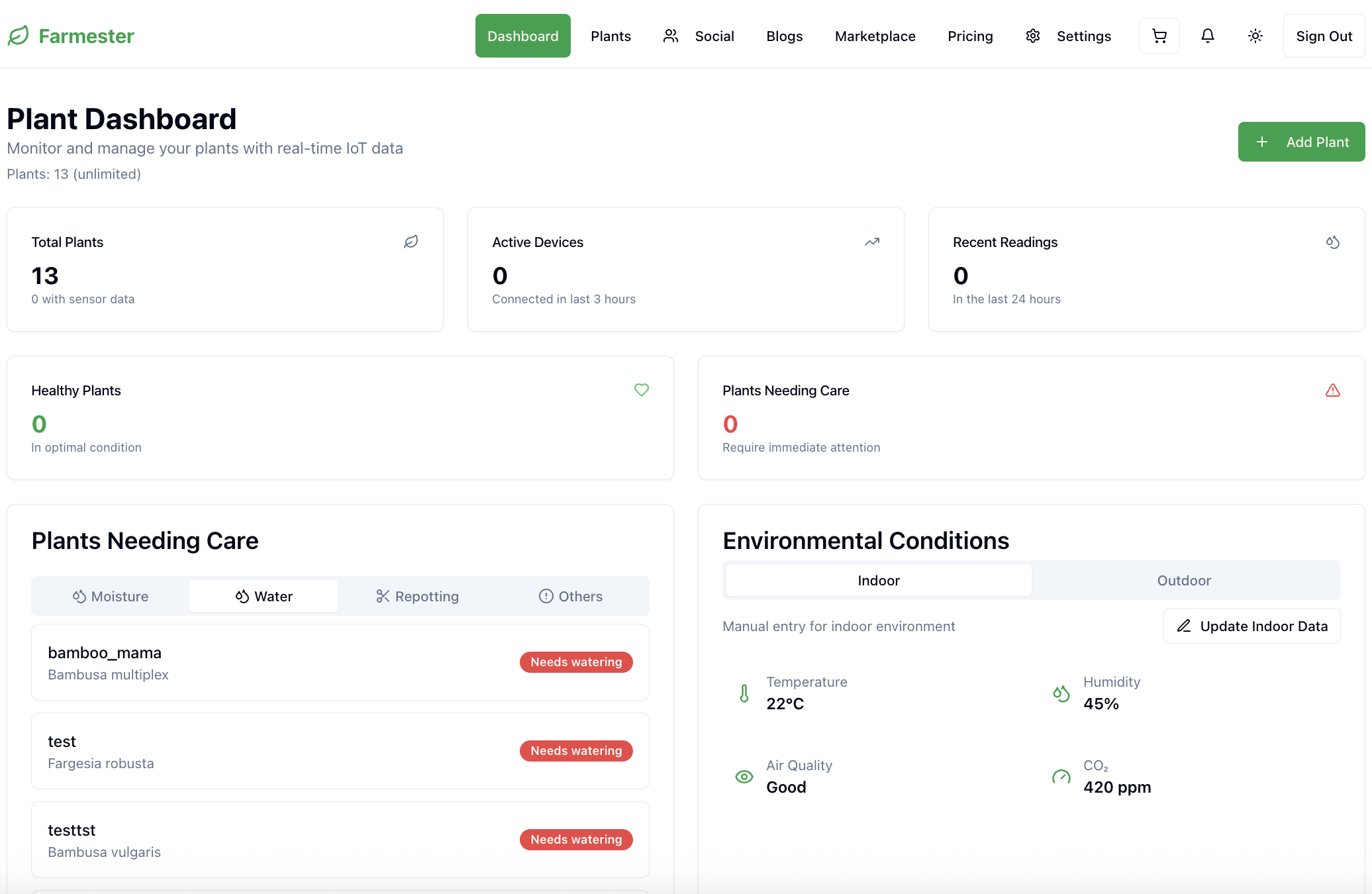1372x894 pixels.
Task: Click Needs watering badge for bamboo_mama
Action: [576, 662]
